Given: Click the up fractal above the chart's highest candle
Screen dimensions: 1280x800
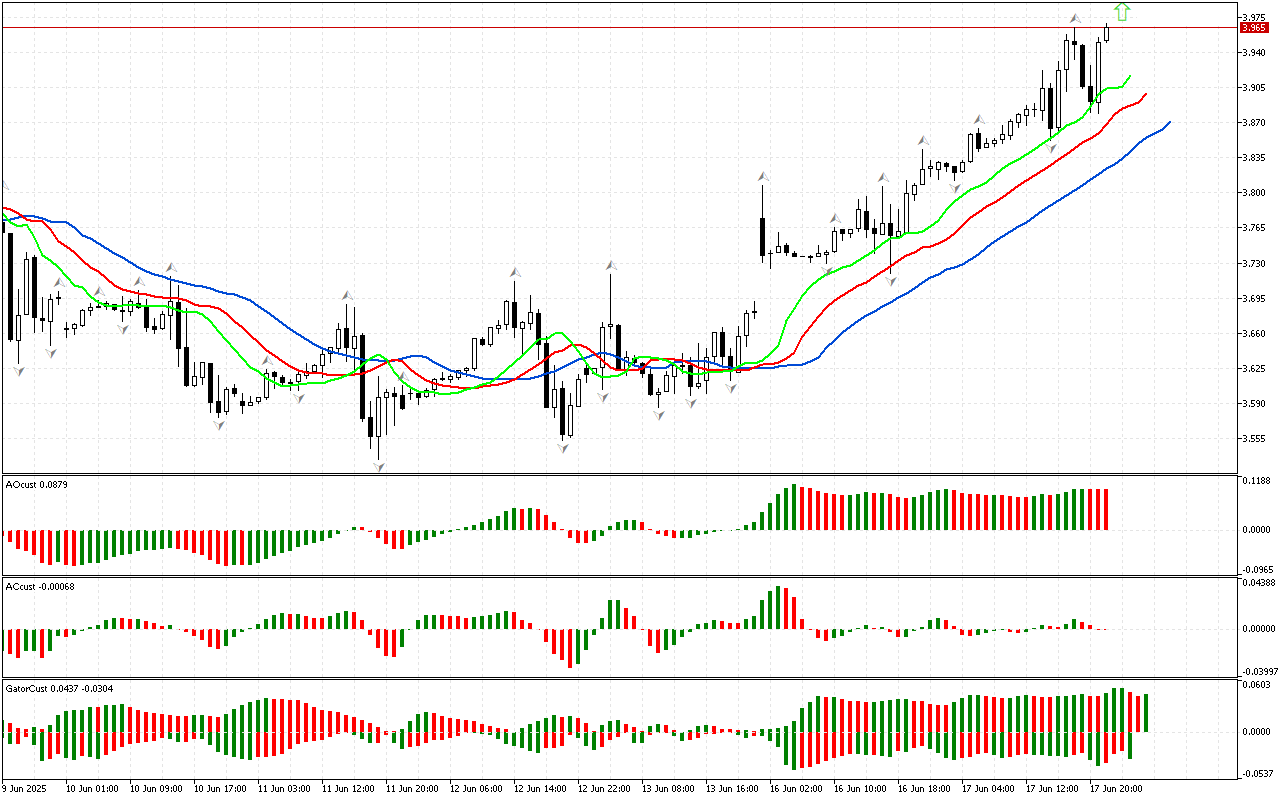Looking at the screenshot, I should [x=1074, y=19].
